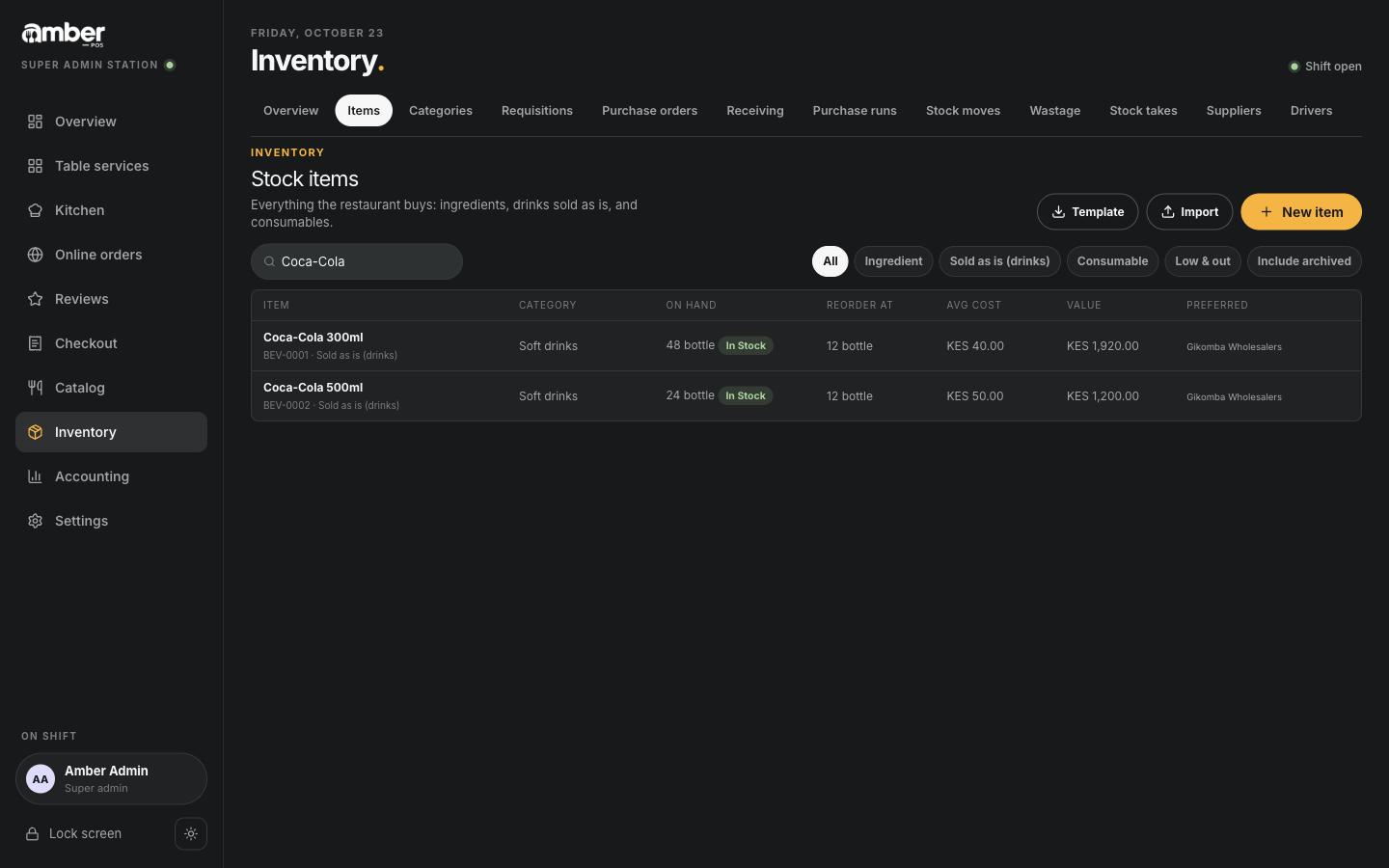The width and height of the screenshot is (1389, 868).
Task: Click the Coca-Cola search field
Action: point(357,261)
